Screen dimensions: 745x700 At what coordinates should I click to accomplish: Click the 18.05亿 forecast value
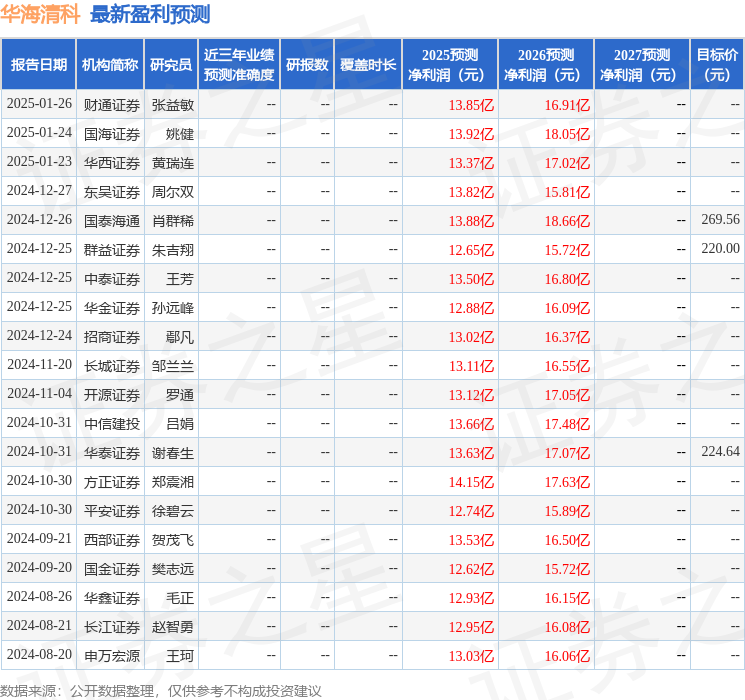tap(567, 134)
